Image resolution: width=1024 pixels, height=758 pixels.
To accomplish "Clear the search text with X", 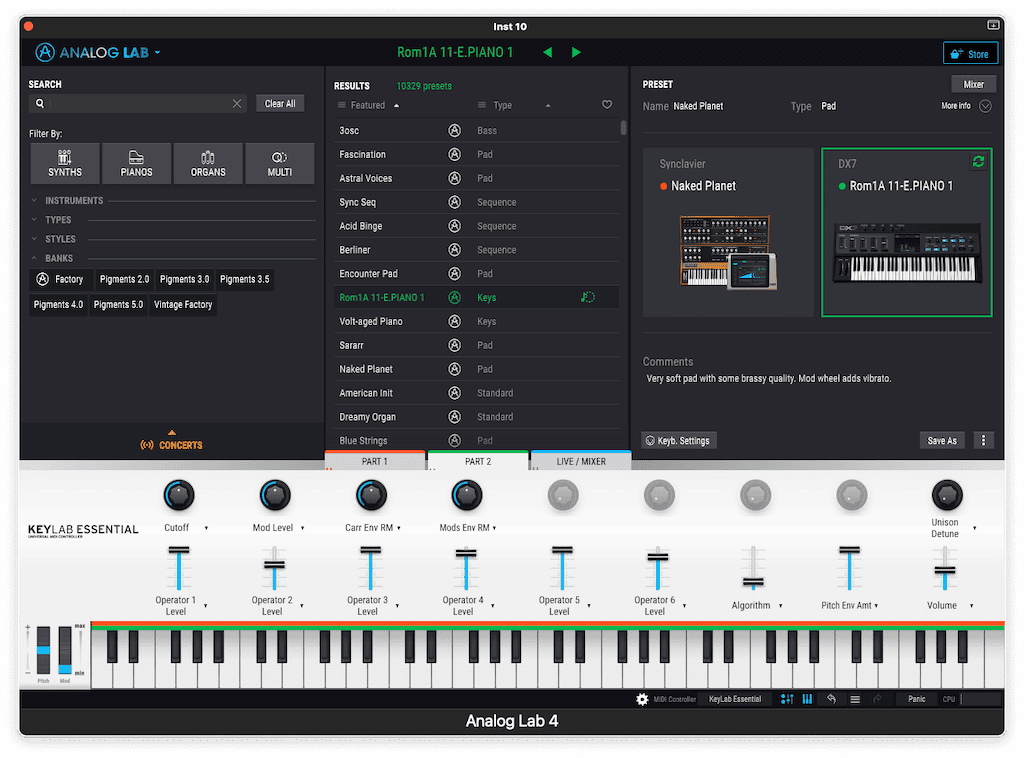I will point(237,103).
